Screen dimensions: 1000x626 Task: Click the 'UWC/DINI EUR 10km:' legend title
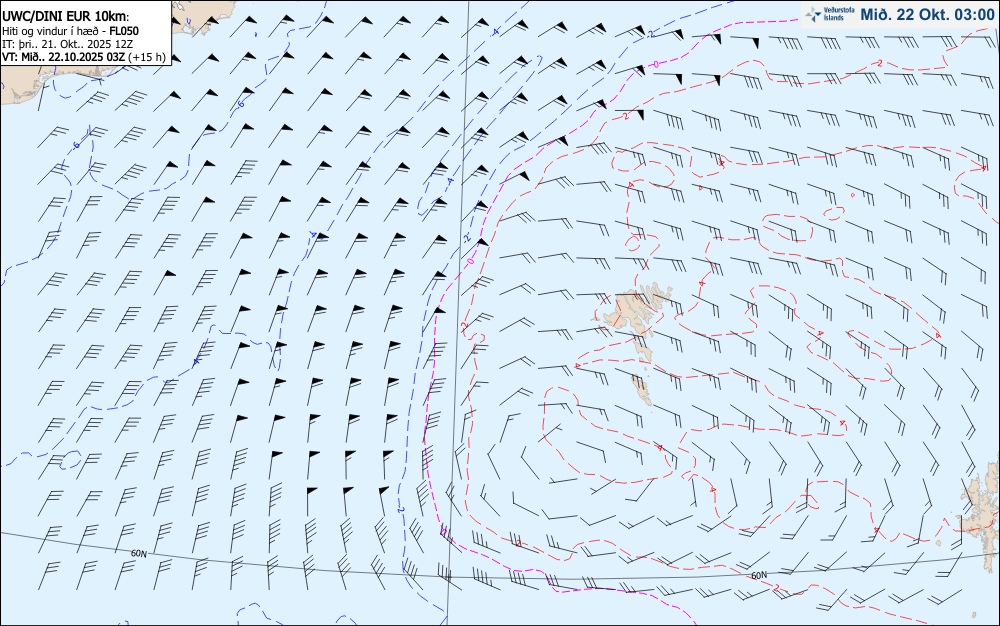click(66, 17)
